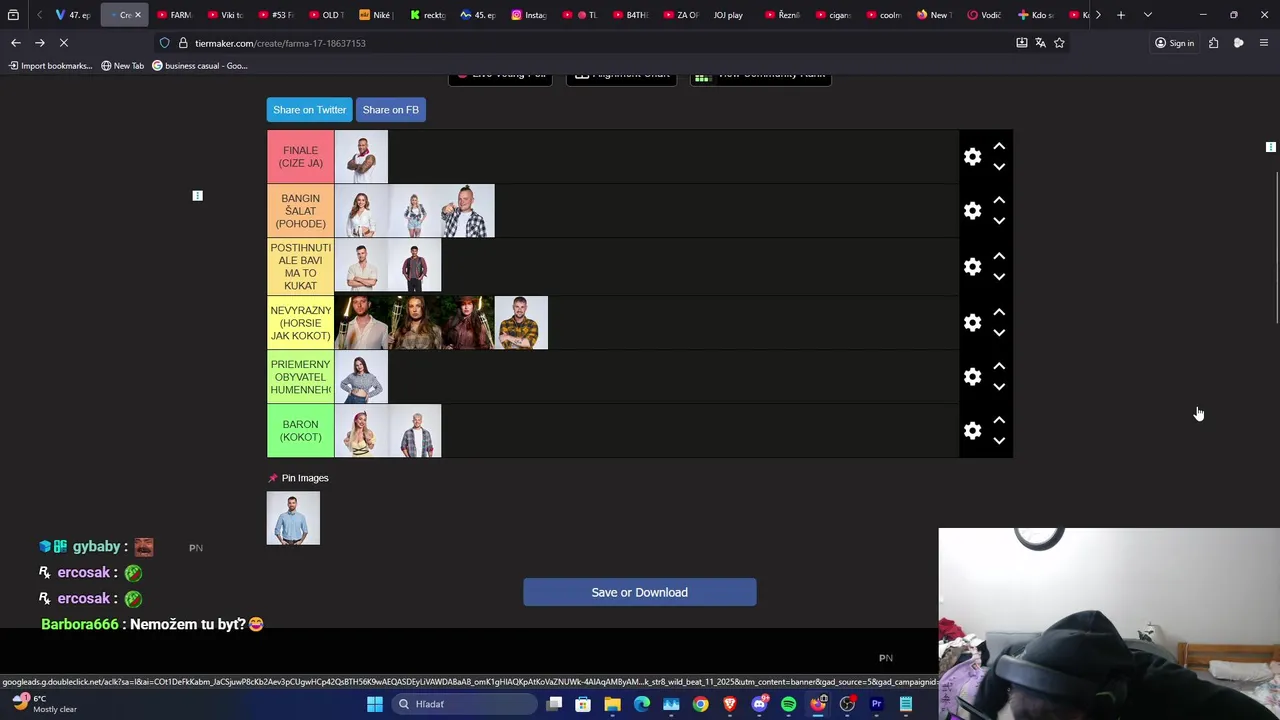Open settings gear for NEVYRAZNY tier
Image resolution: width=1280 pixels, height=720 pixels.
[x=972, y=323]
